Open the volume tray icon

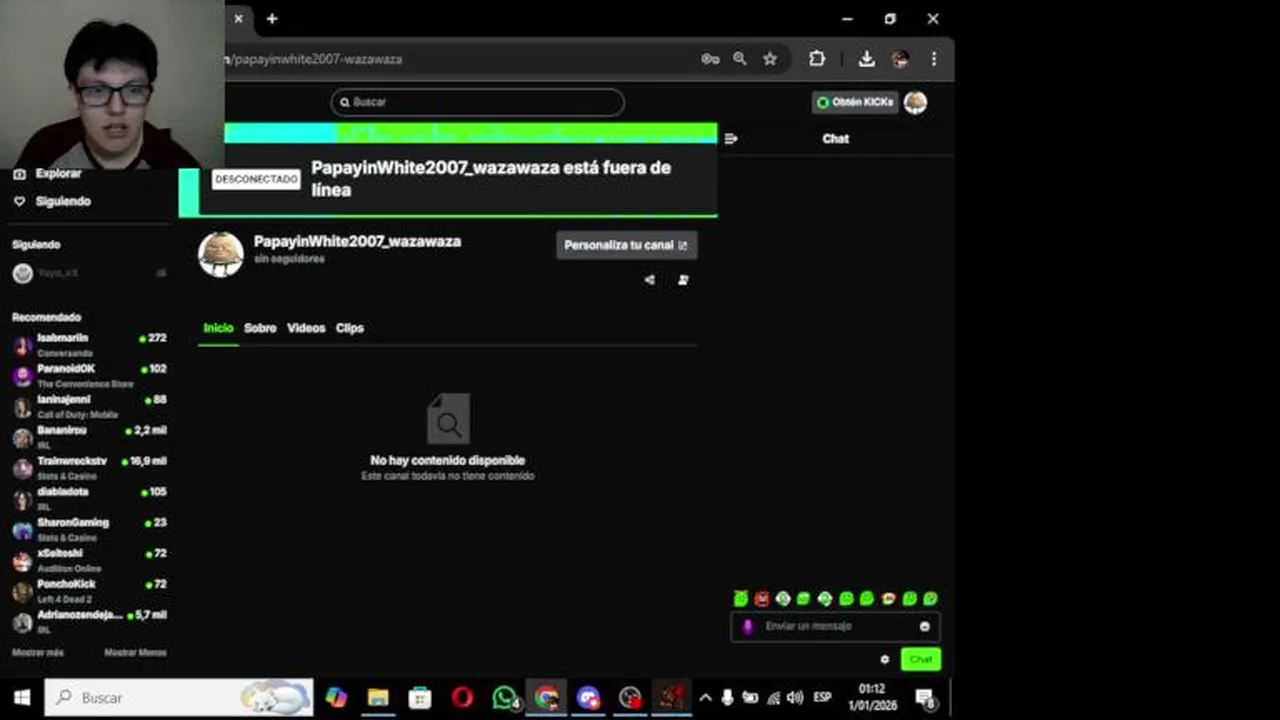tap(795, 697)
